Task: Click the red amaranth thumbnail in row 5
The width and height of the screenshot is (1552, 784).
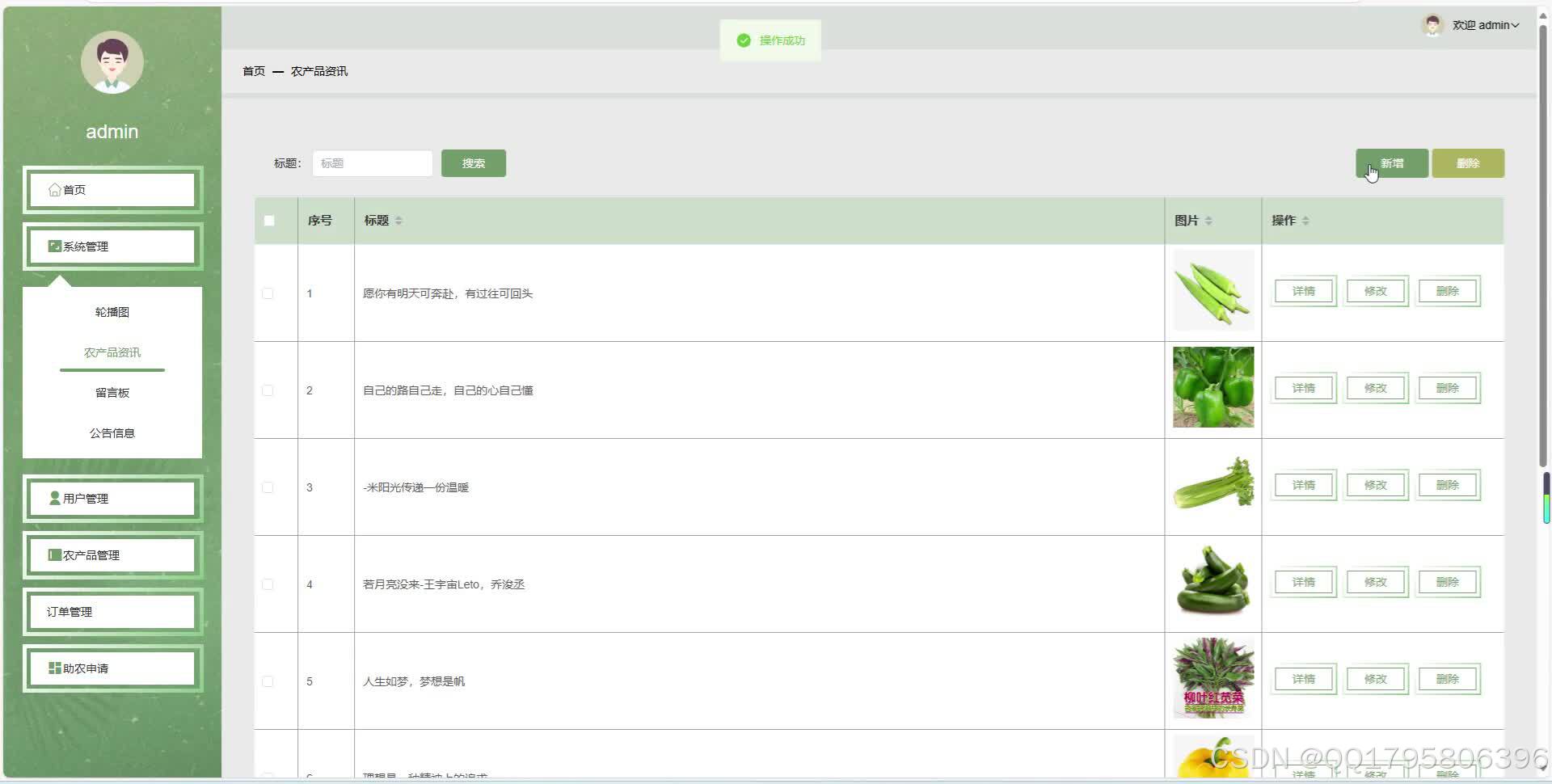Action: pos(1213,678)
